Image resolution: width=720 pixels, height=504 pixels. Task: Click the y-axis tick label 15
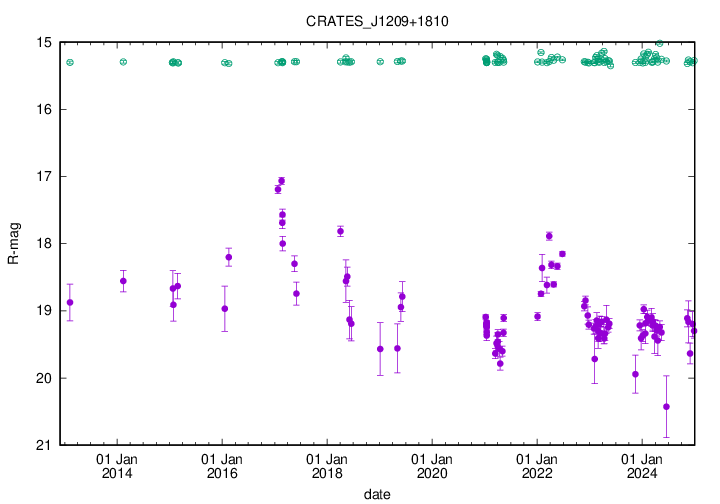[x=45, y=43]
